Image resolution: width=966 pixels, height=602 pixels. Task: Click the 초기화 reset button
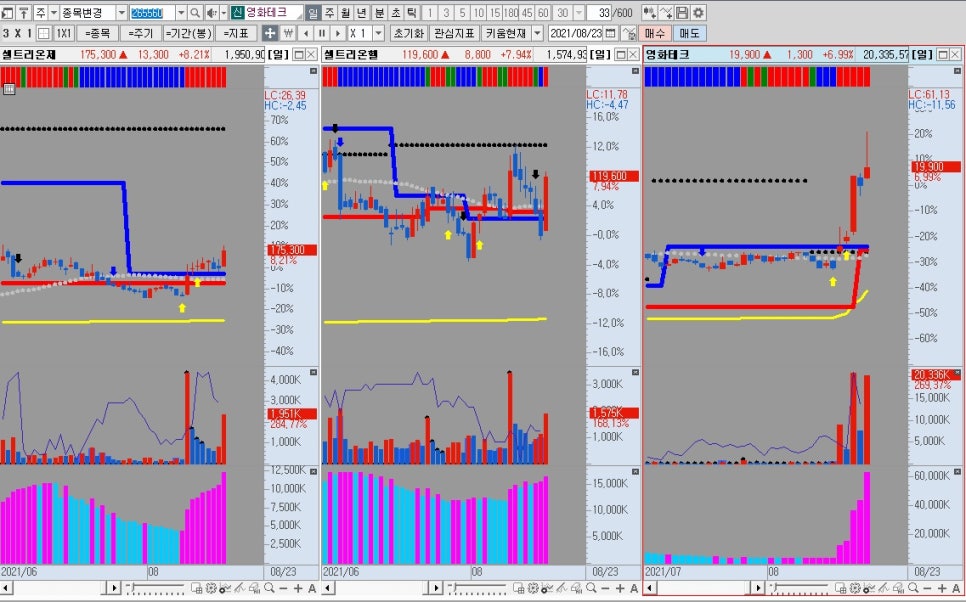click(409, 33)
